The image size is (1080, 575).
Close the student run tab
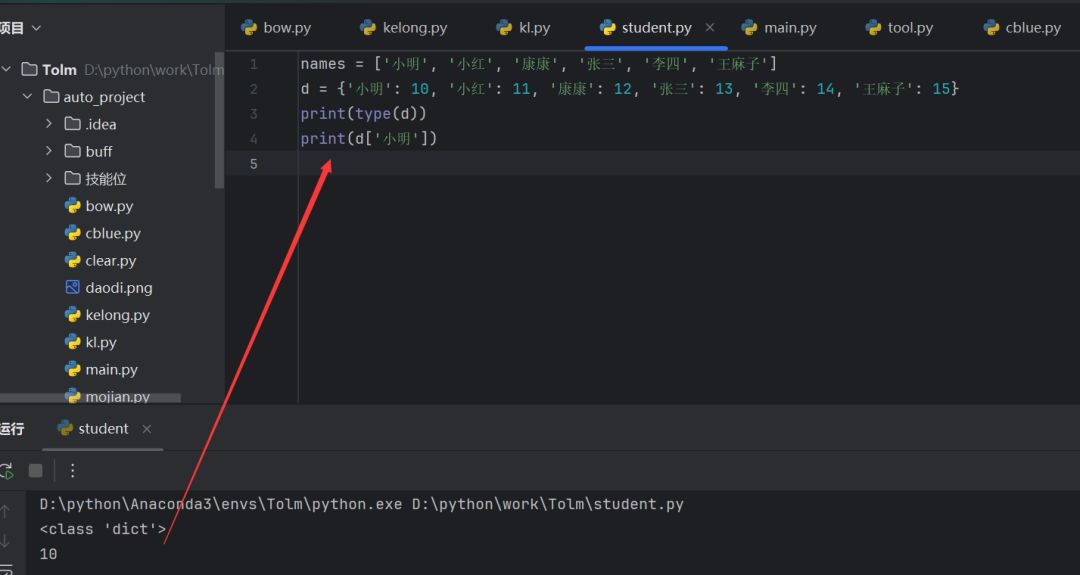147,429
